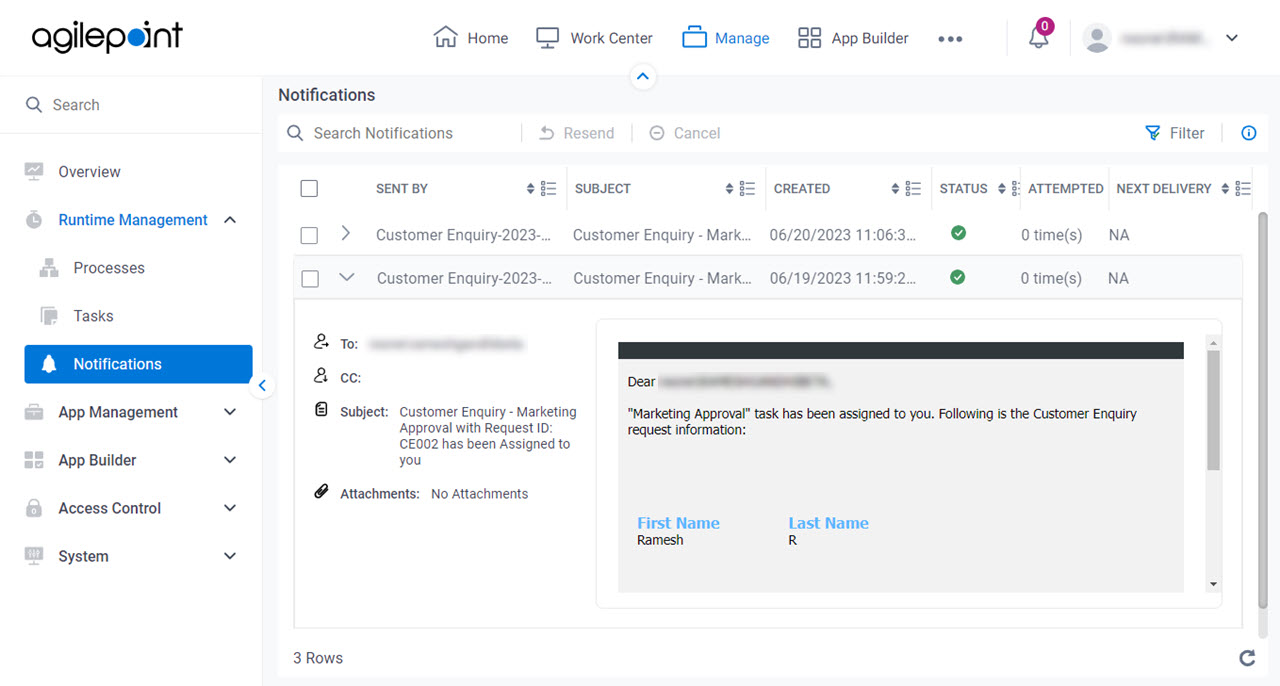This screenshot has width=1280, height=686.
Task: Click the '3 Rows' count text
Action: pyautogui.click(x=318, y=658)
